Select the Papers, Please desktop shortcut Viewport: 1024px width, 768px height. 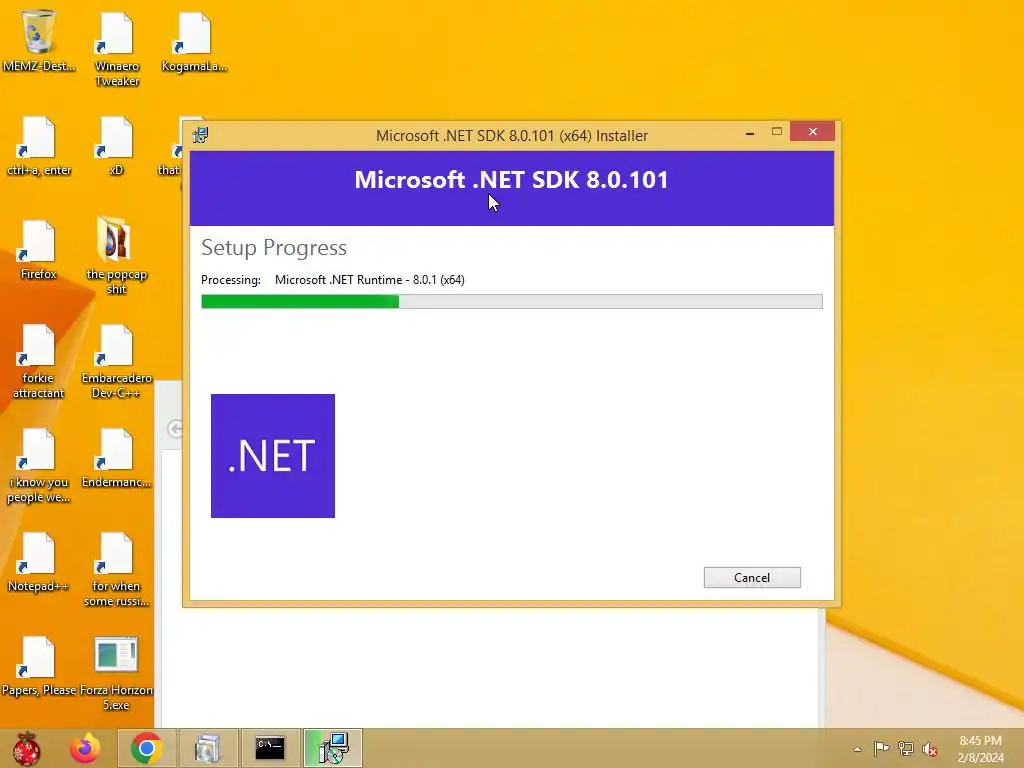pyautogui.click(x=39, y=666)
